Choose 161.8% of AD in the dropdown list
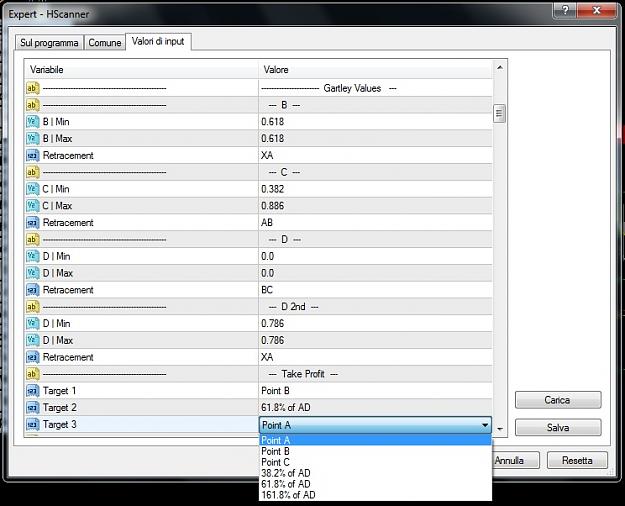Viewport: 625px width, 506px height. click(x=375, y=495)
